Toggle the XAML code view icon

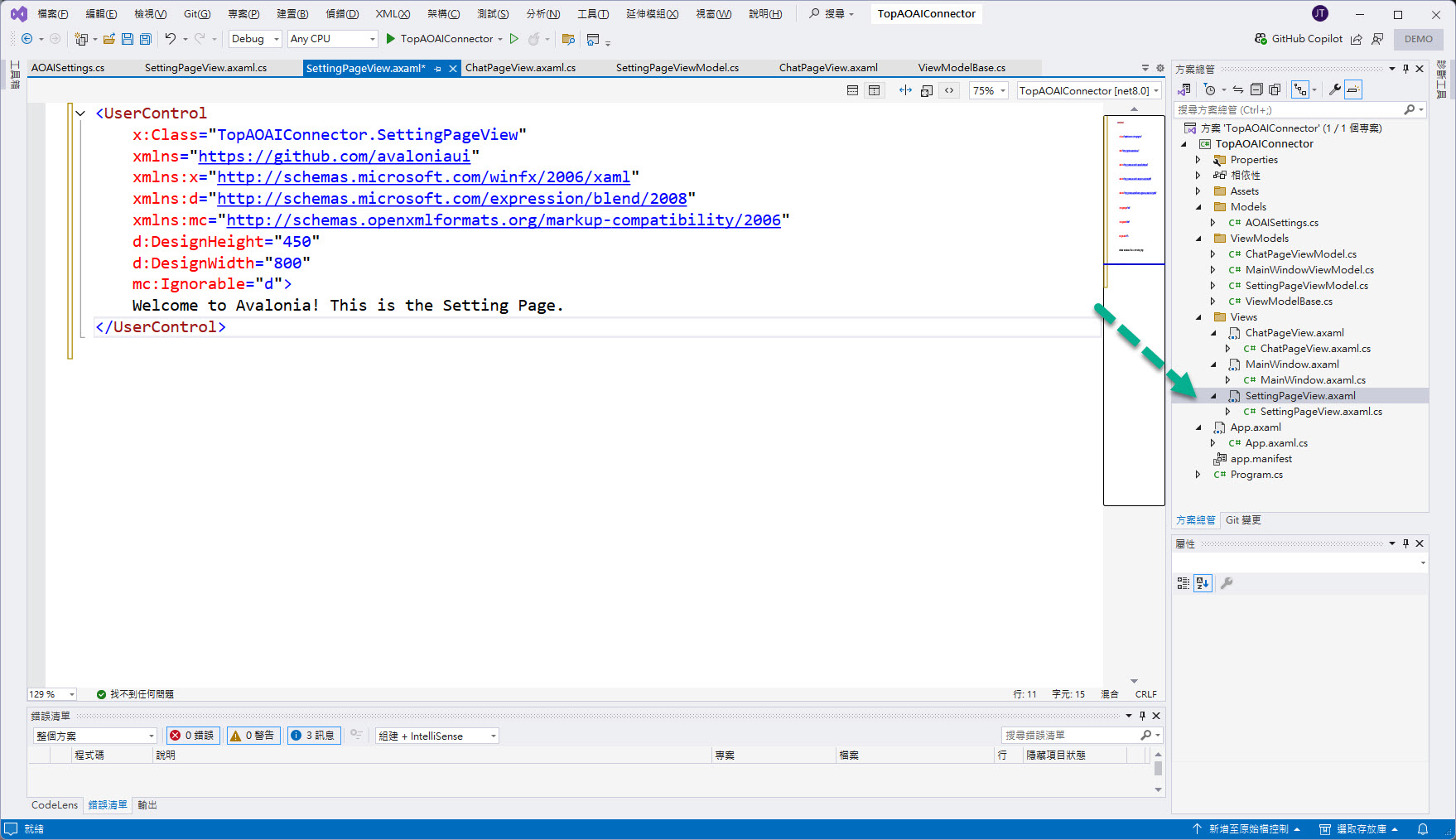(x=949, y=90)
